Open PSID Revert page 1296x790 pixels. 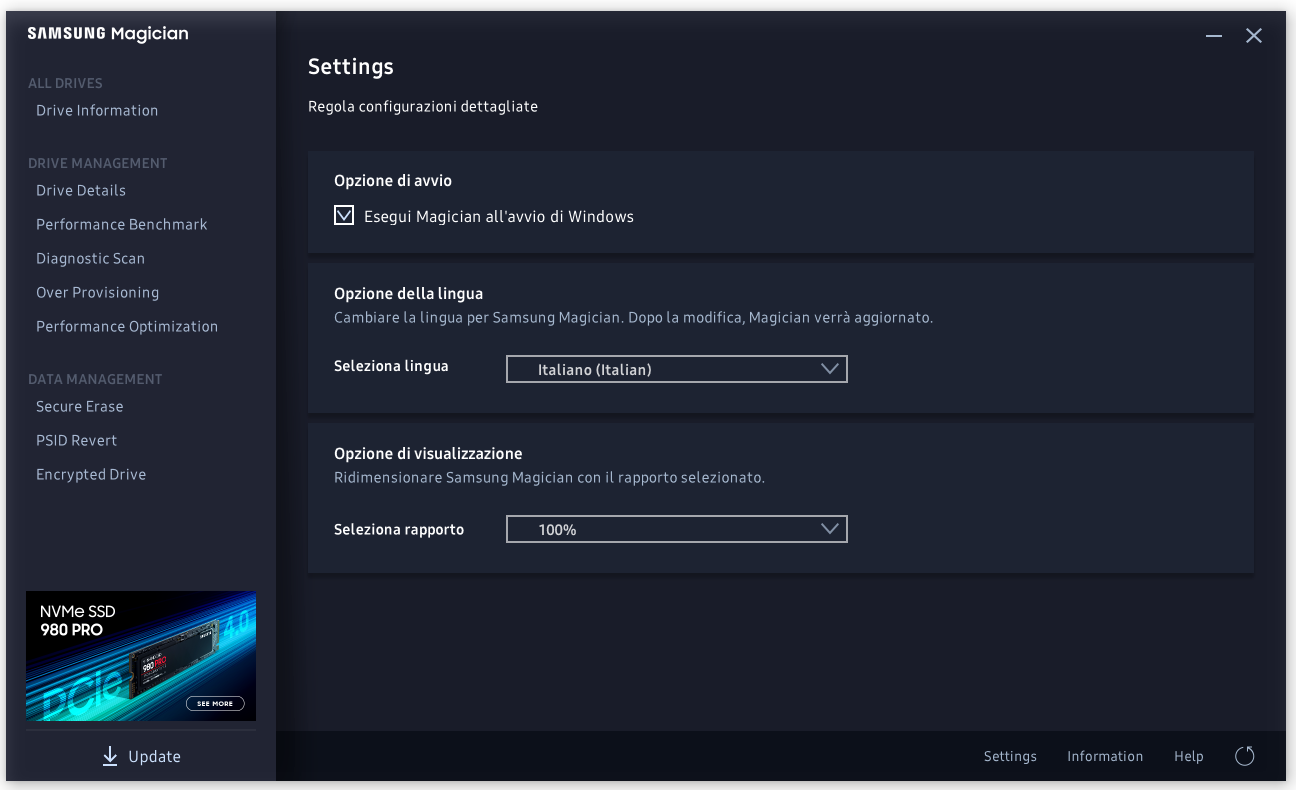coord(76,440)
